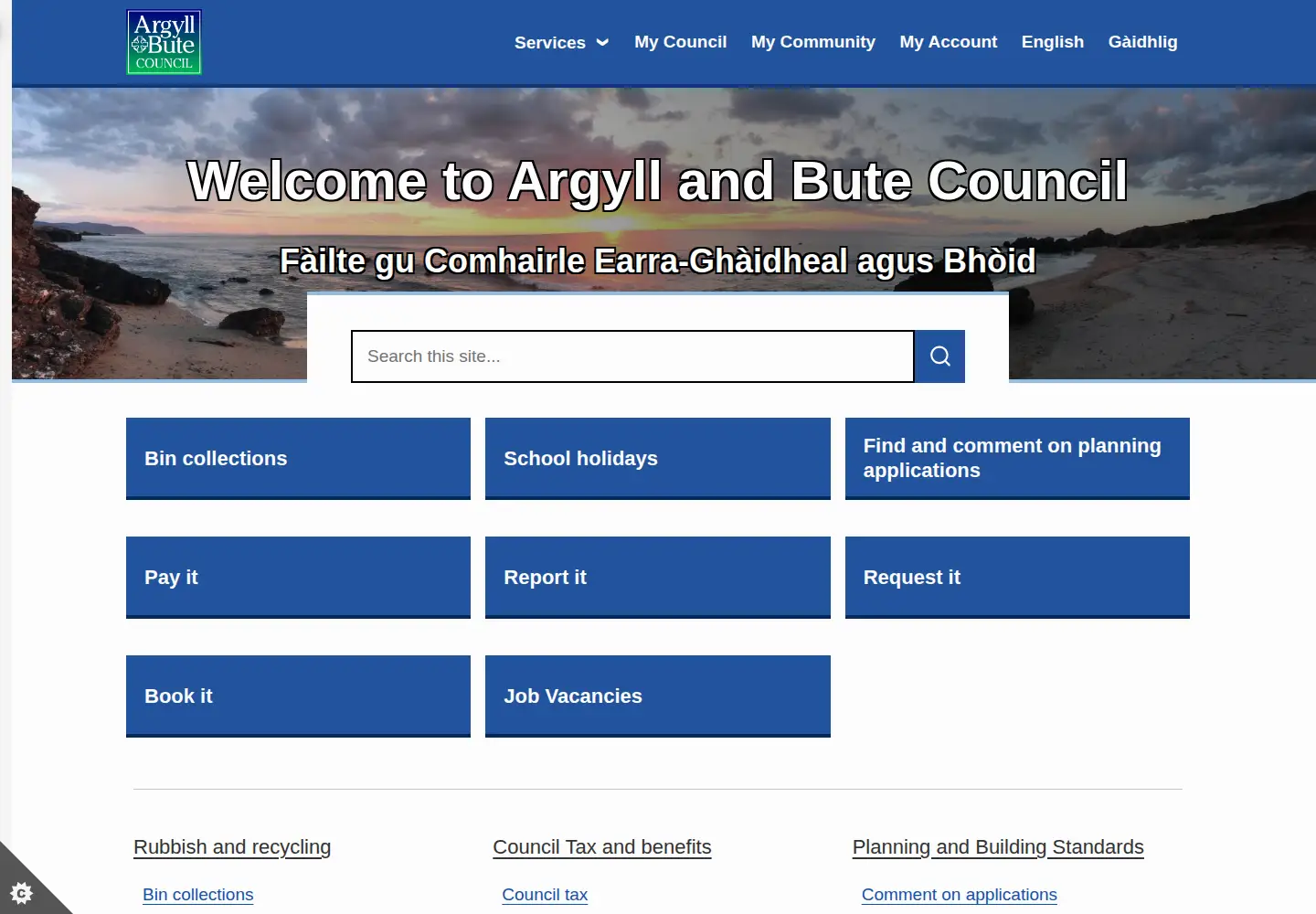
Task: Open the Council Tax and benefits link
Action: click(602, 847)
